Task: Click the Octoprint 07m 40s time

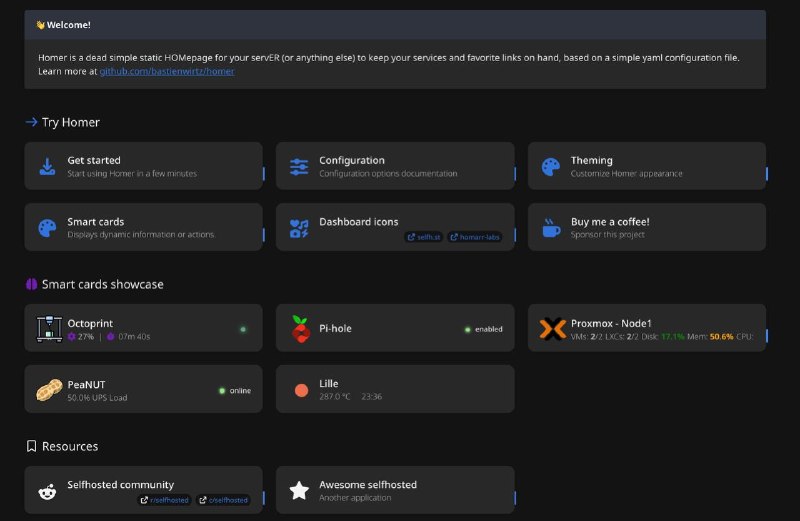Action: pos(134,337)
